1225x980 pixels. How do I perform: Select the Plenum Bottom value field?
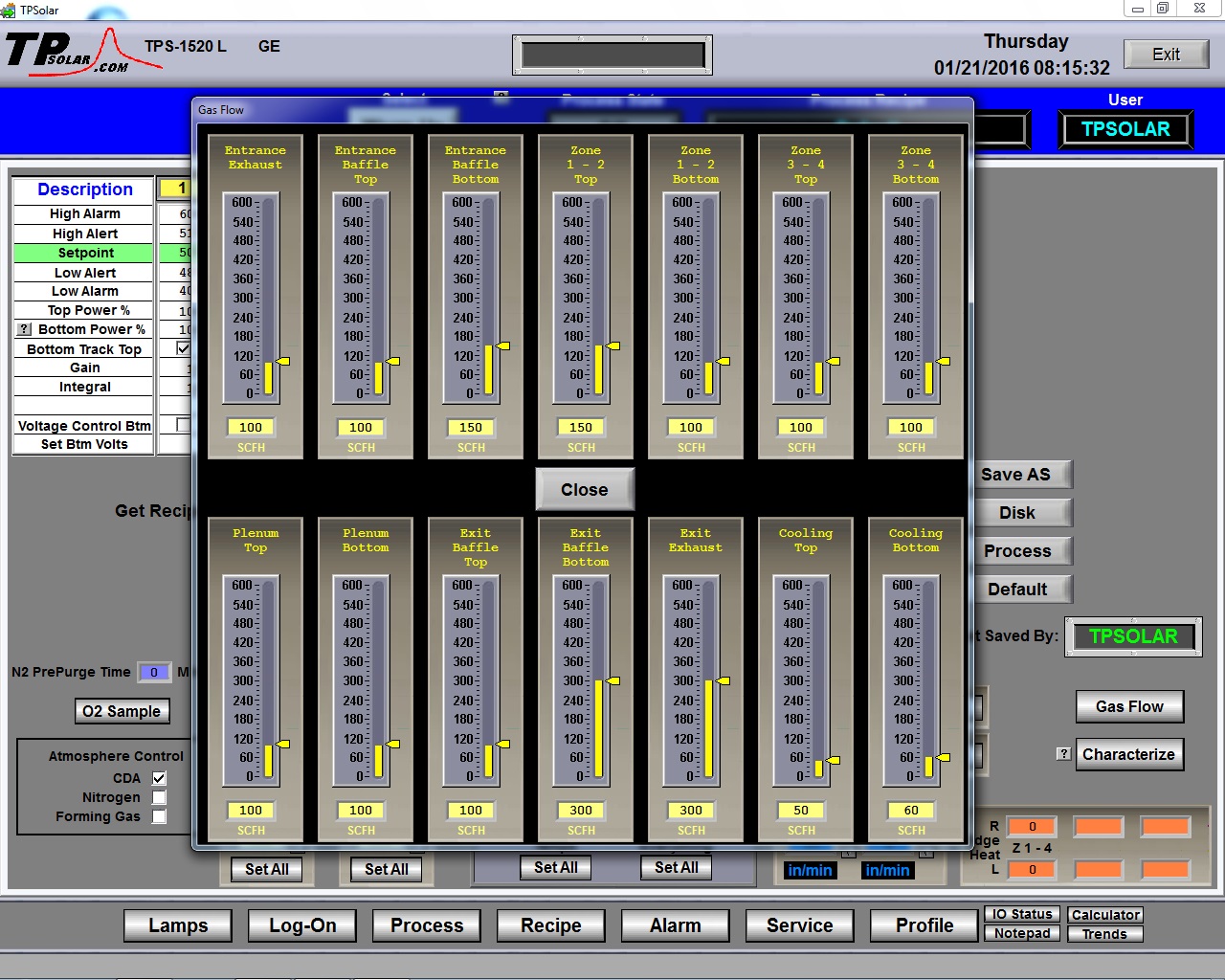361,811
